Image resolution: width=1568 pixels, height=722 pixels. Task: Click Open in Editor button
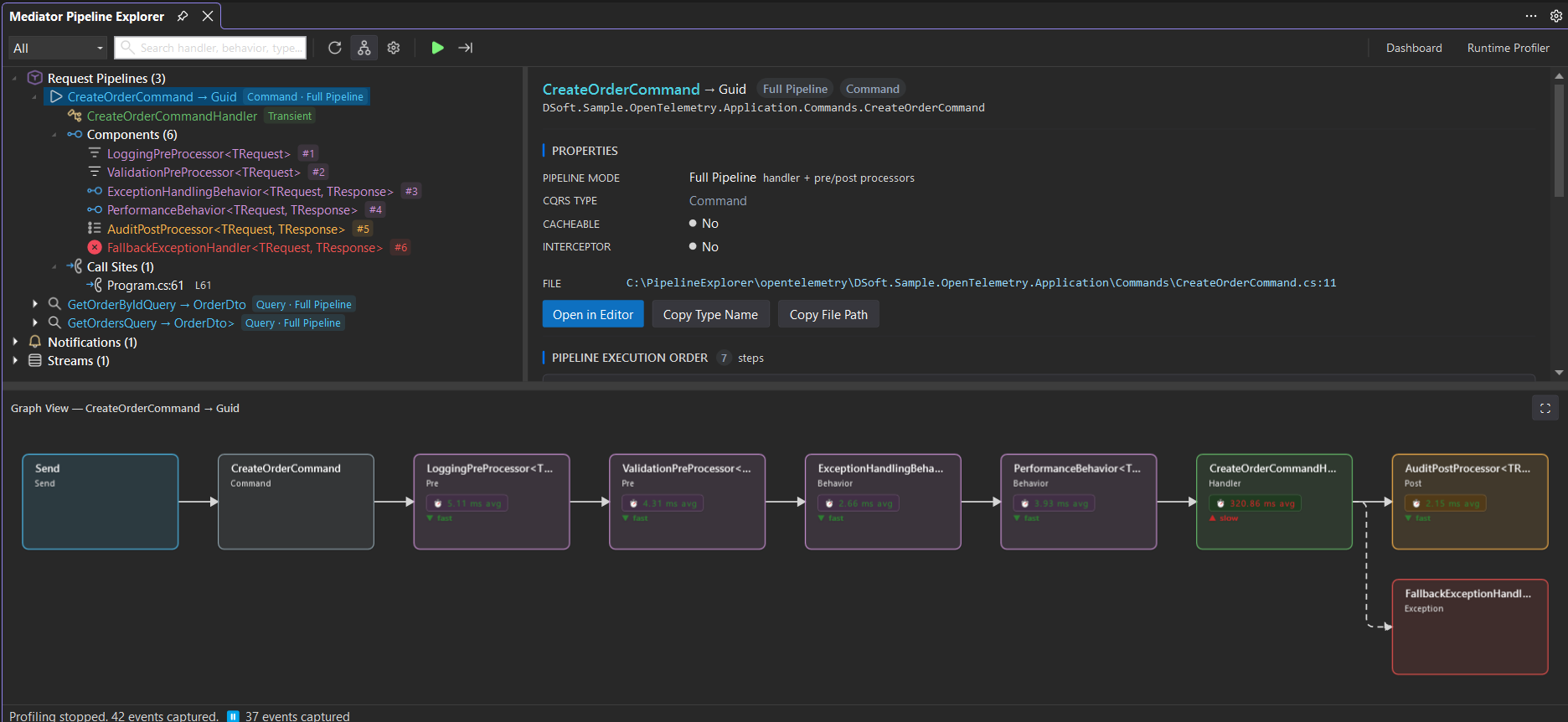pos(593,314)
